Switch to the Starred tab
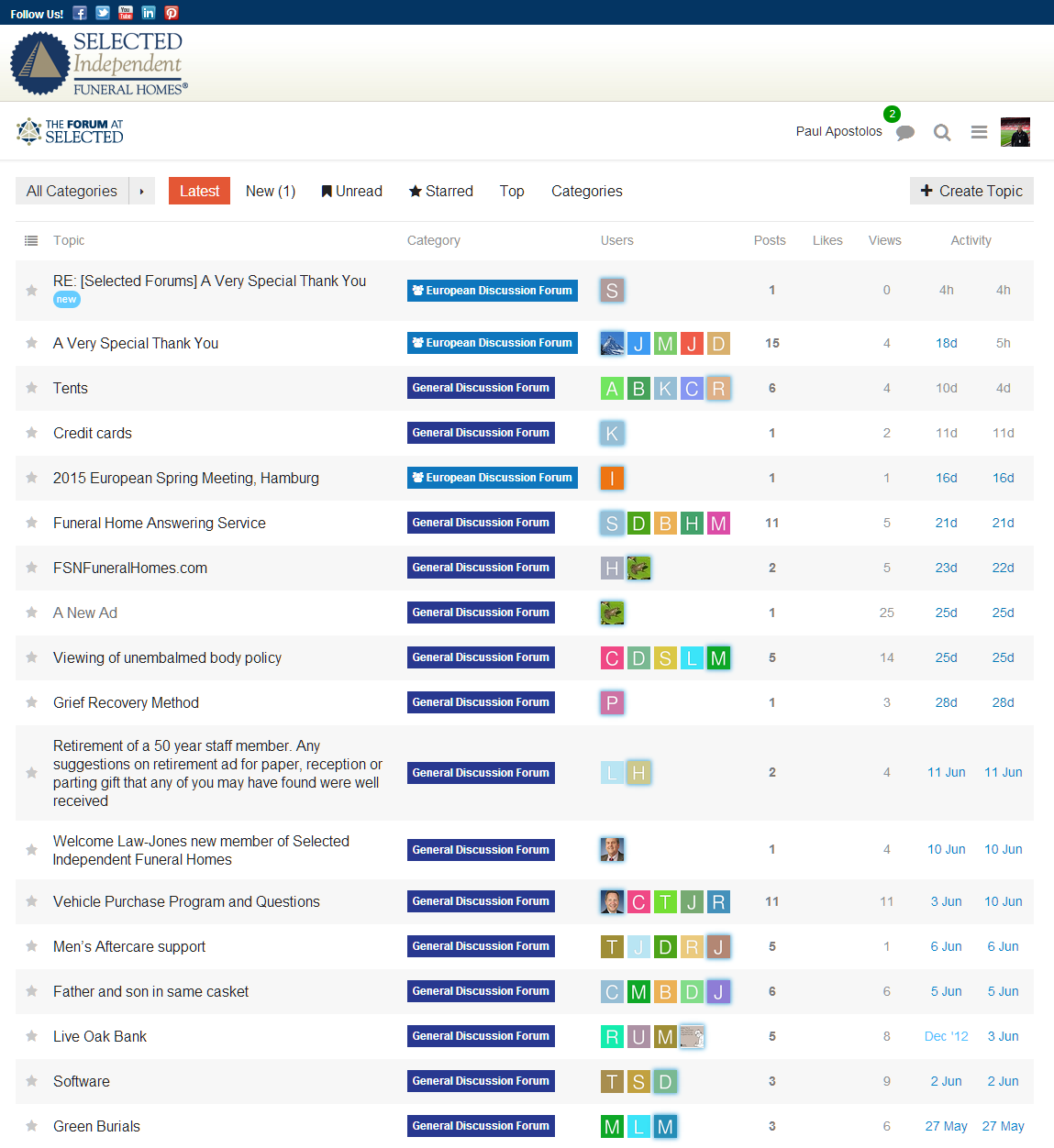The height and width of the screenshot is (1148, 1054). pos(440,191)
